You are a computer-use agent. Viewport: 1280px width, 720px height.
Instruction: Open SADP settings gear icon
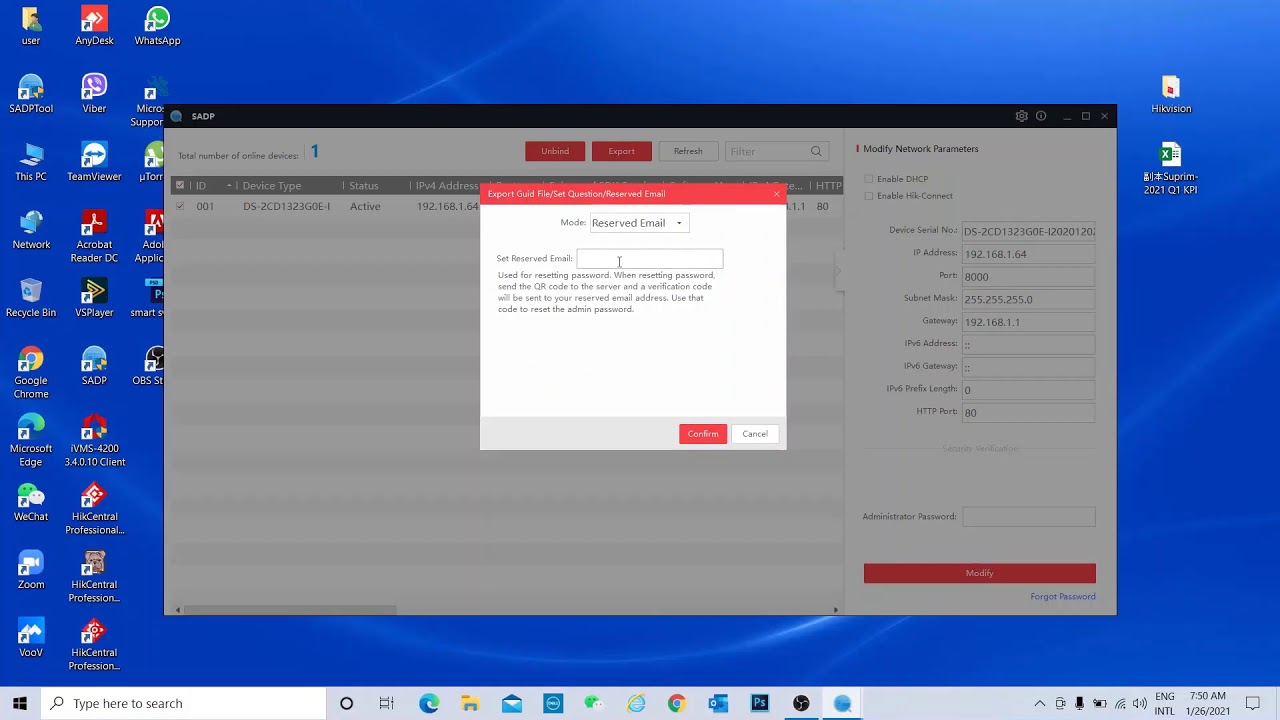[x=1021, y=116]
